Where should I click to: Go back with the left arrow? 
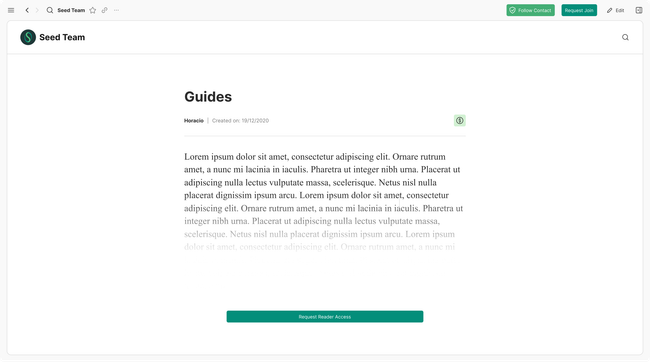(27, 10)
